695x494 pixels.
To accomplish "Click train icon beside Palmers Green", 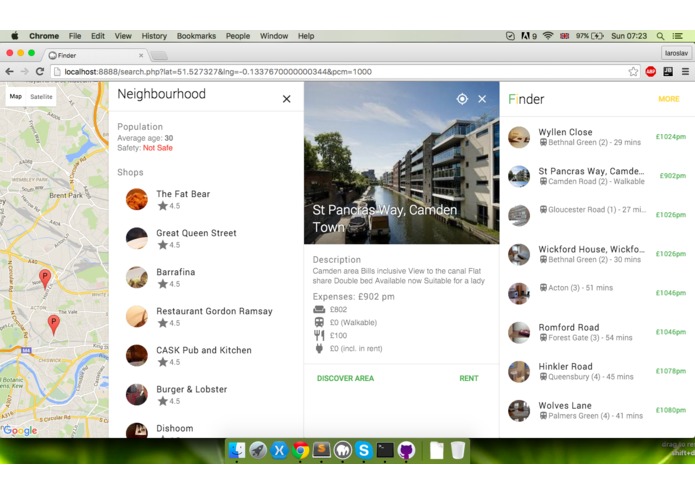I will click(543, 416).
